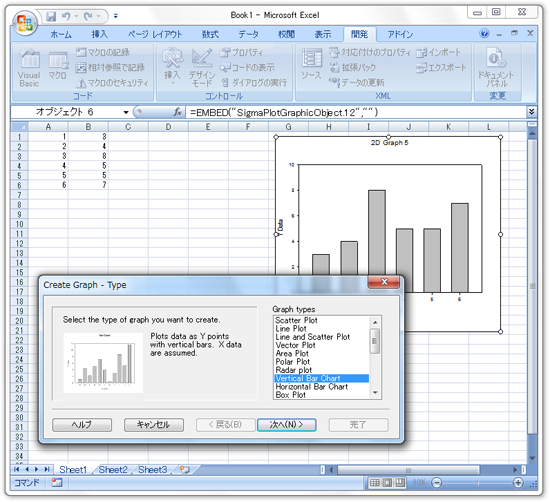
Task: Click エクスポート in XML group
Action: (441, 67)
